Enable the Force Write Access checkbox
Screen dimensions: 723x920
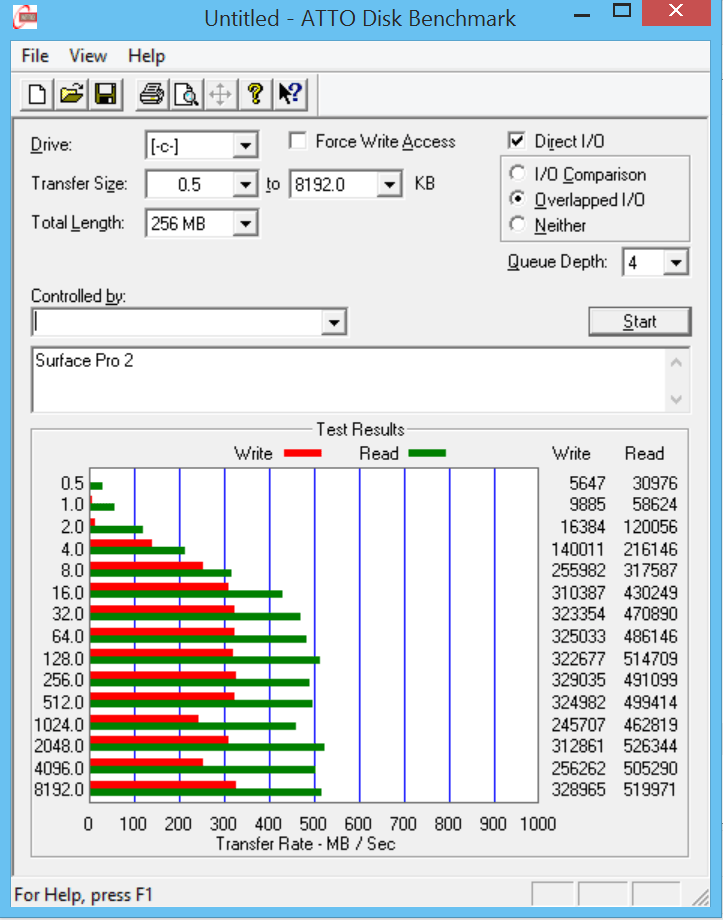point(297,142)
